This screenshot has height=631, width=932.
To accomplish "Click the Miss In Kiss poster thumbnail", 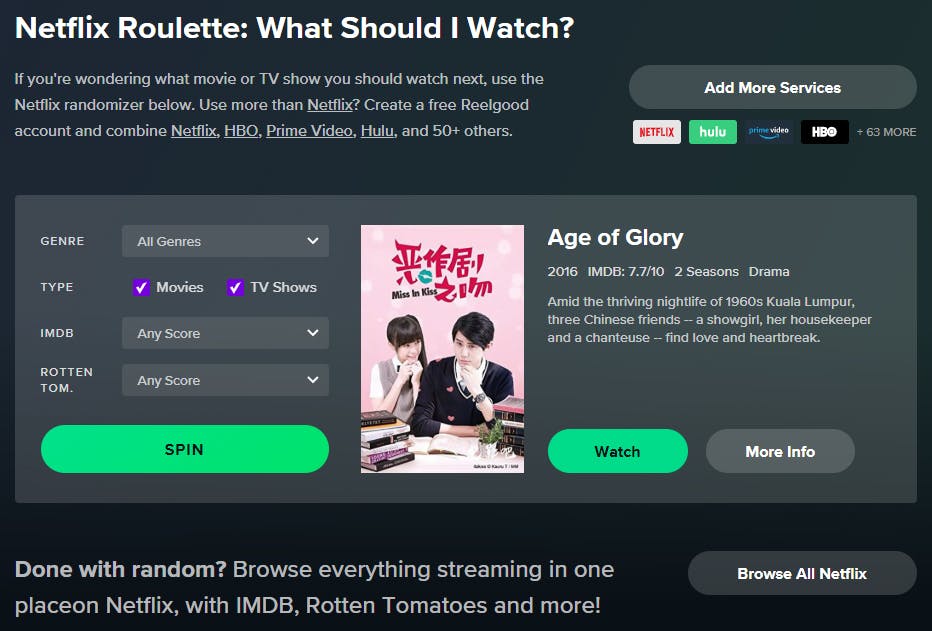I will coord(442,349).
